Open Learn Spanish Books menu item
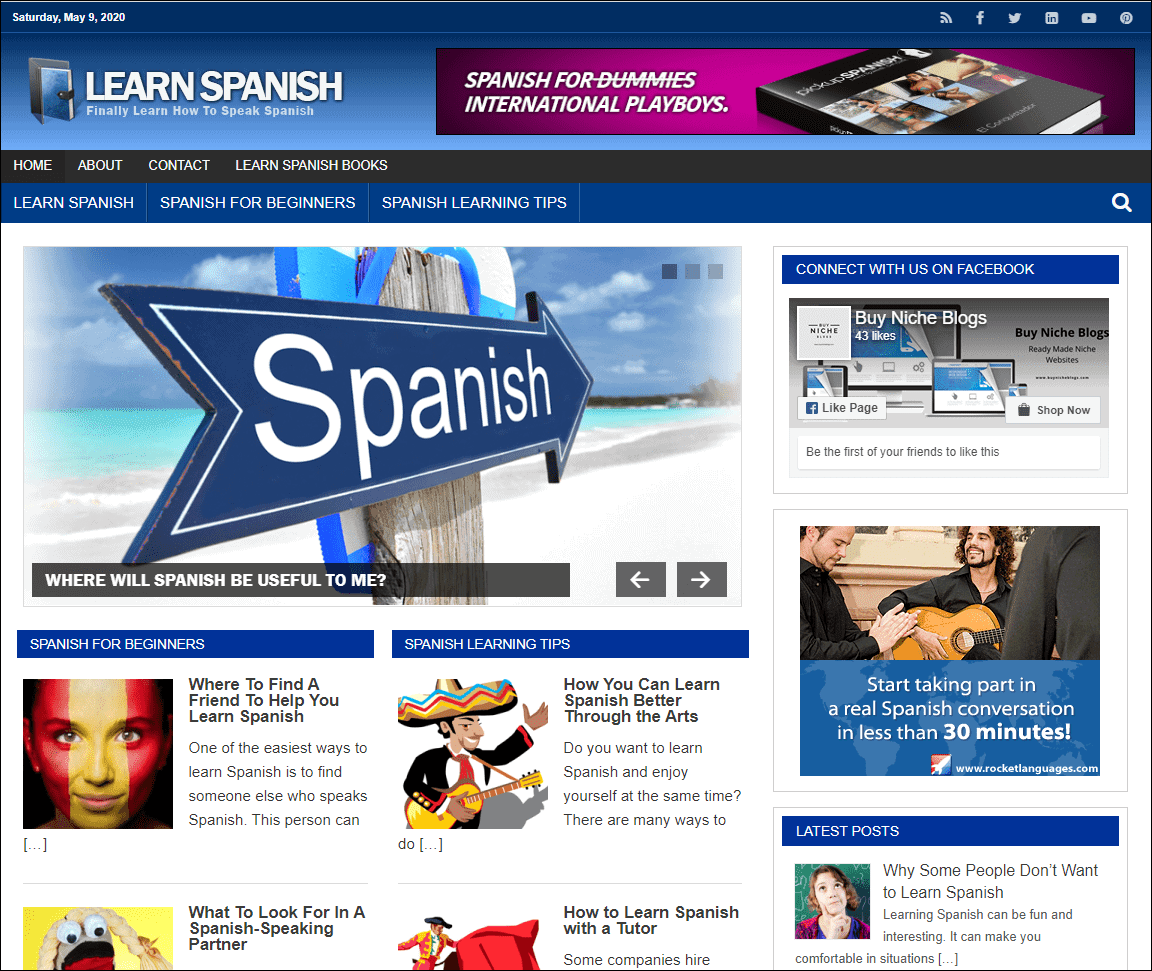1152x971 pixels. [311, 165]
